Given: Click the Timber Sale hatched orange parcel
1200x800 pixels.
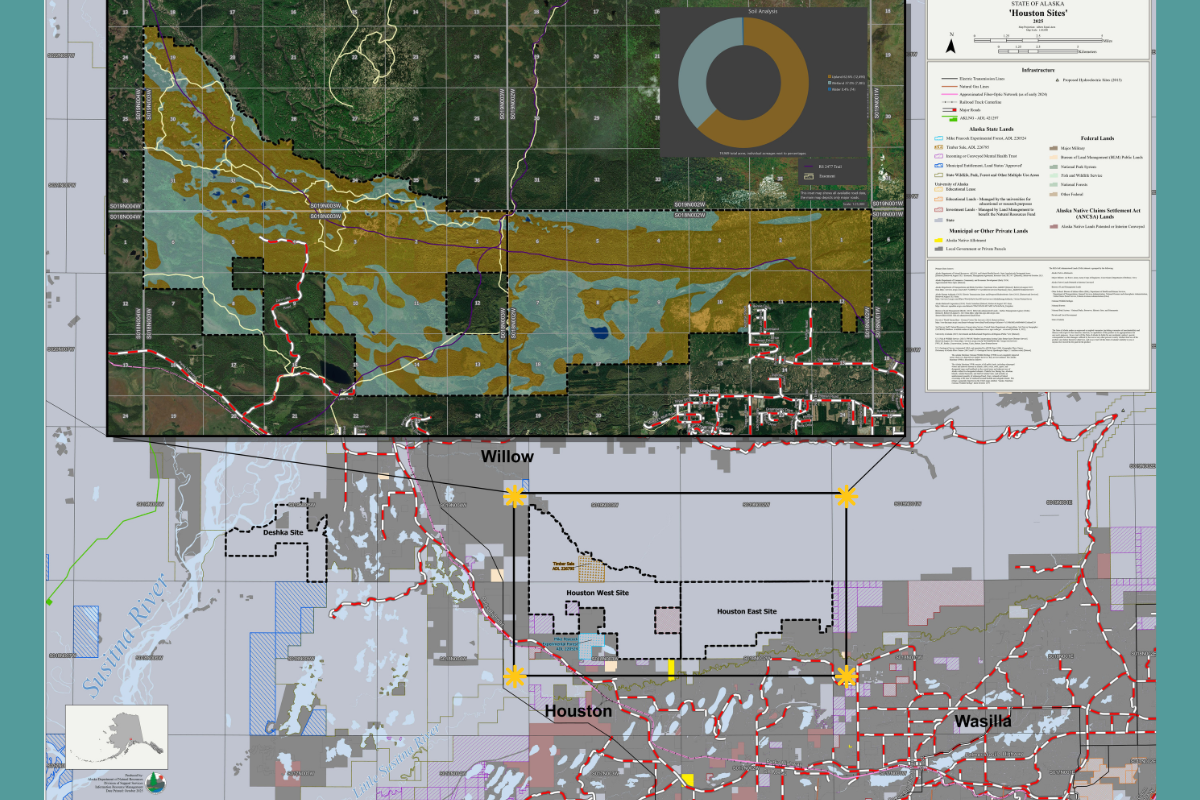Looking at the screenshot, I should click(x=592, y=570).
